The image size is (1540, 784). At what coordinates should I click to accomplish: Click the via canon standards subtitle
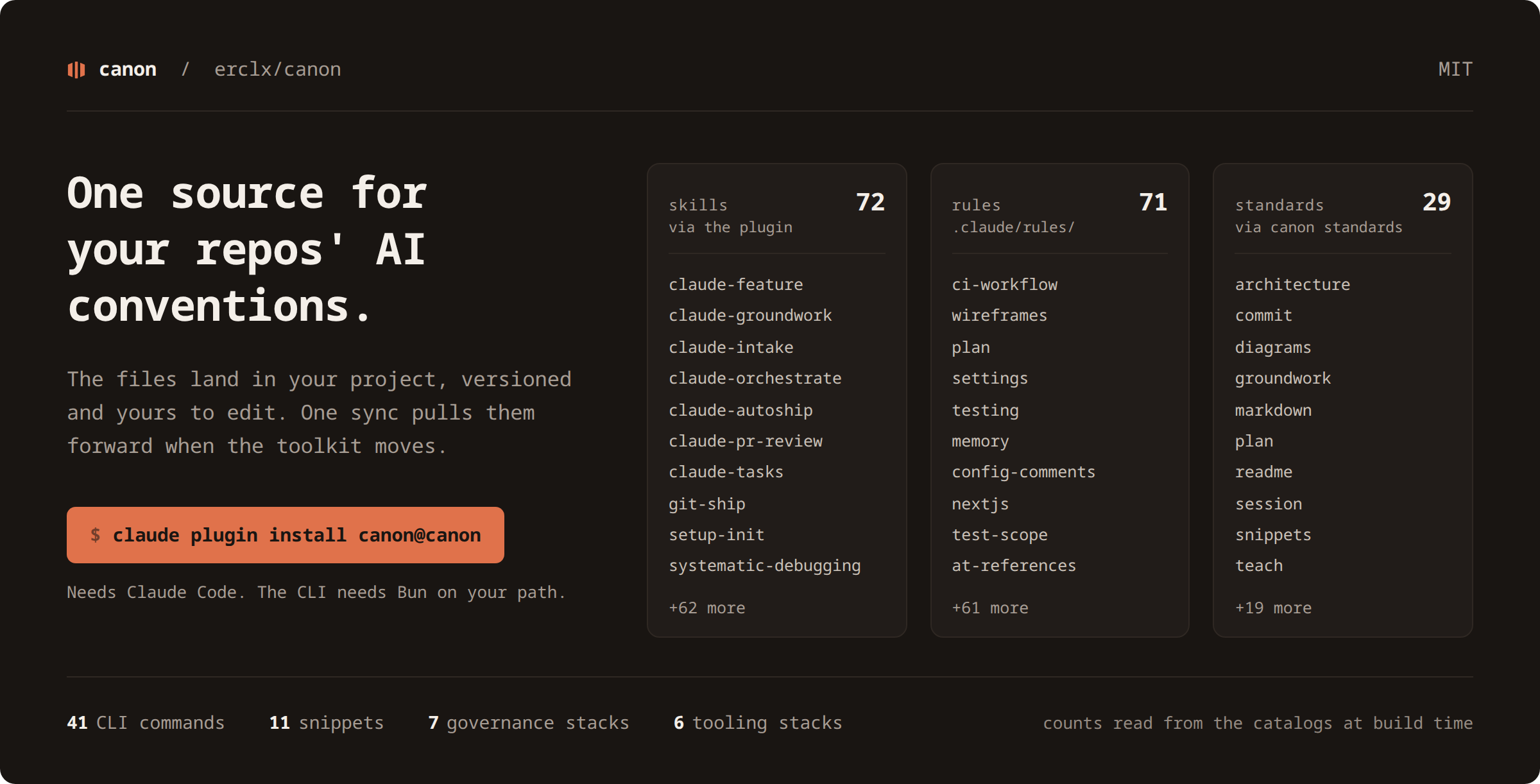(1319, 227)
